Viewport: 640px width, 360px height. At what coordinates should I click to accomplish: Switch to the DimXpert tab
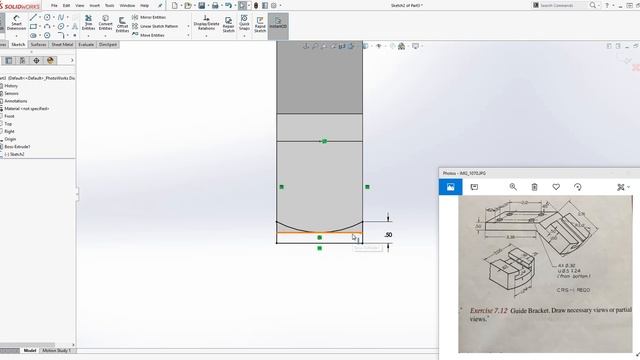coord(108,44)
